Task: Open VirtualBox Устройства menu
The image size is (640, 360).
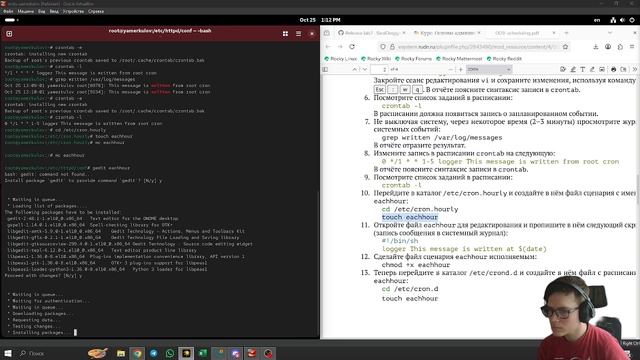Action: pos(73,11)
